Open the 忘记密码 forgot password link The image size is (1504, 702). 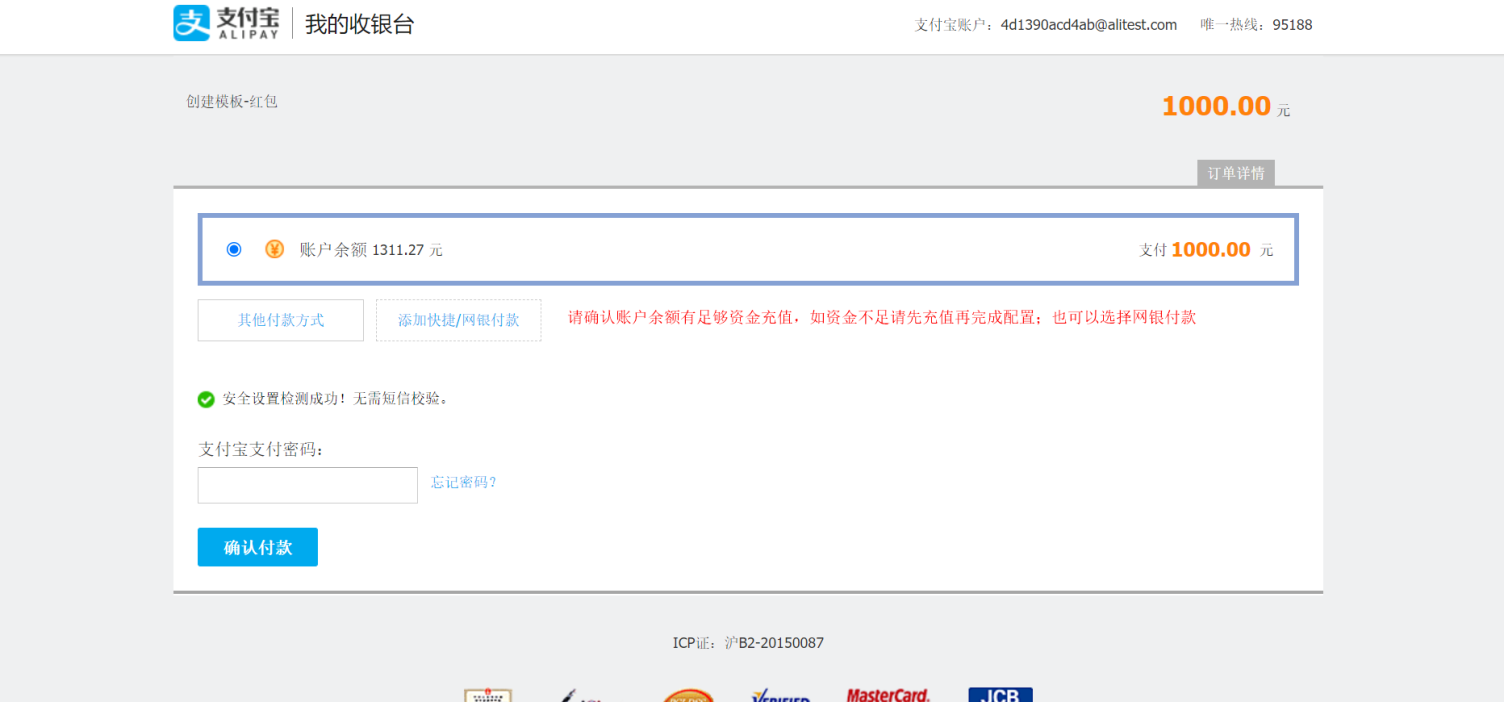point(462,482)
